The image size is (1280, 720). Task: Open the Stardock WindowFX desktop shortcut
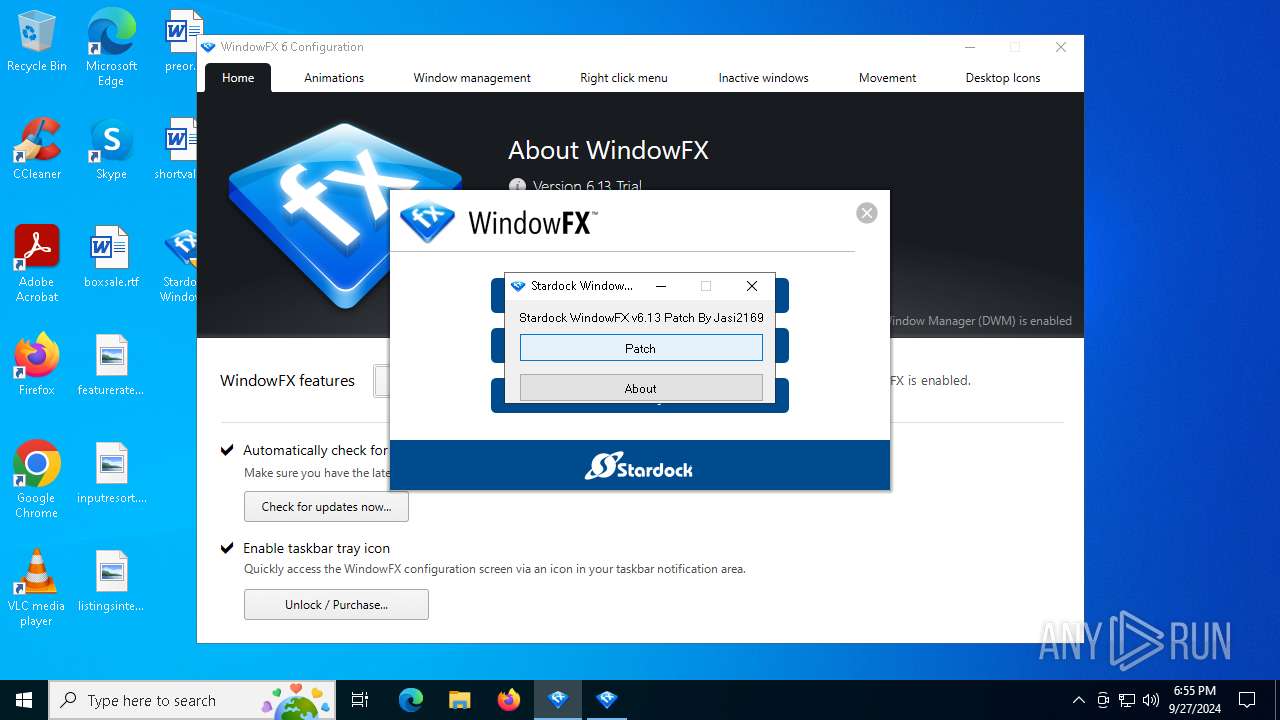[180, 264]
